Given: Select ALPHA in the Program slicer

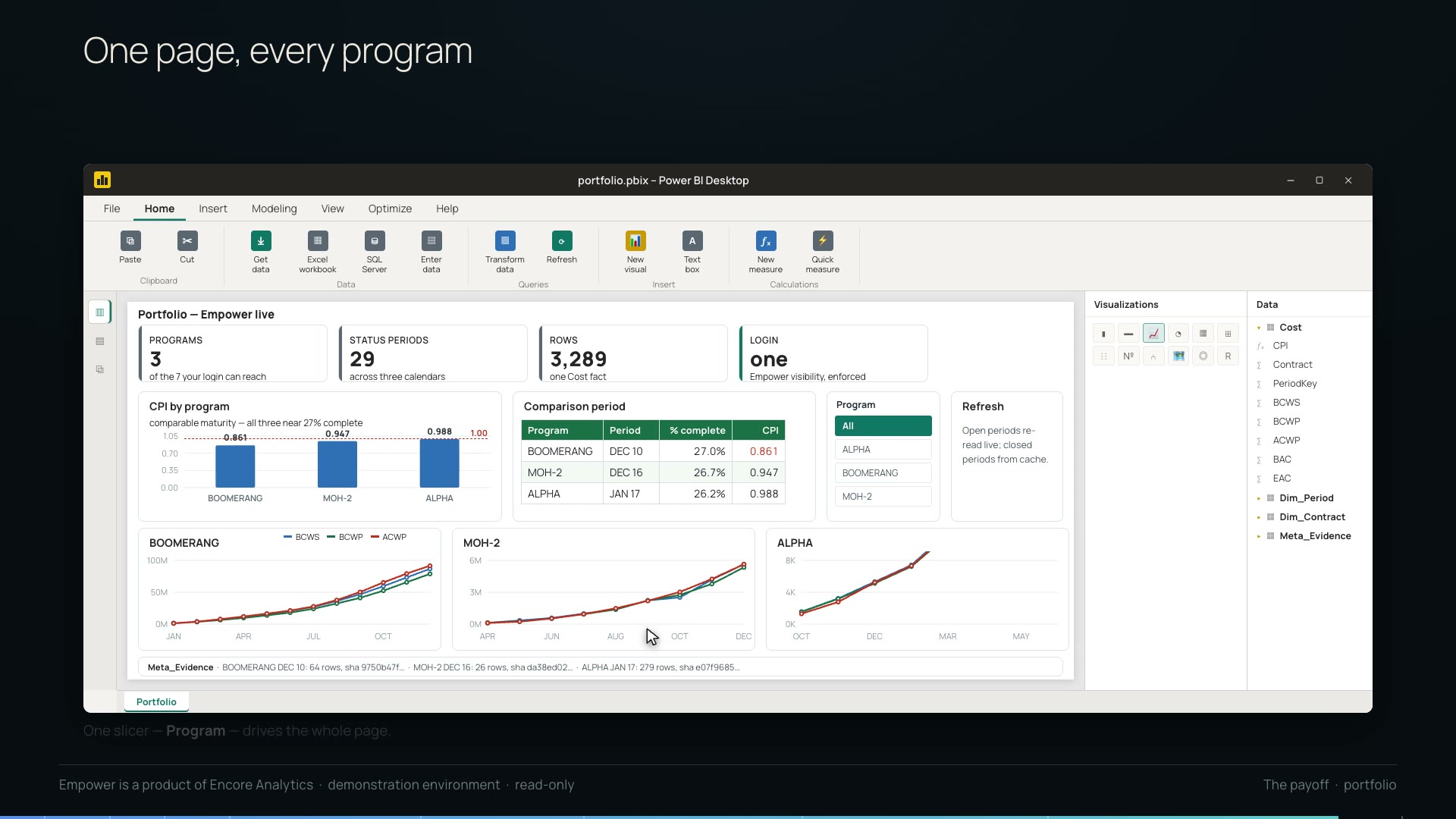Looking at the screenshot, I should tap(883, 450).
